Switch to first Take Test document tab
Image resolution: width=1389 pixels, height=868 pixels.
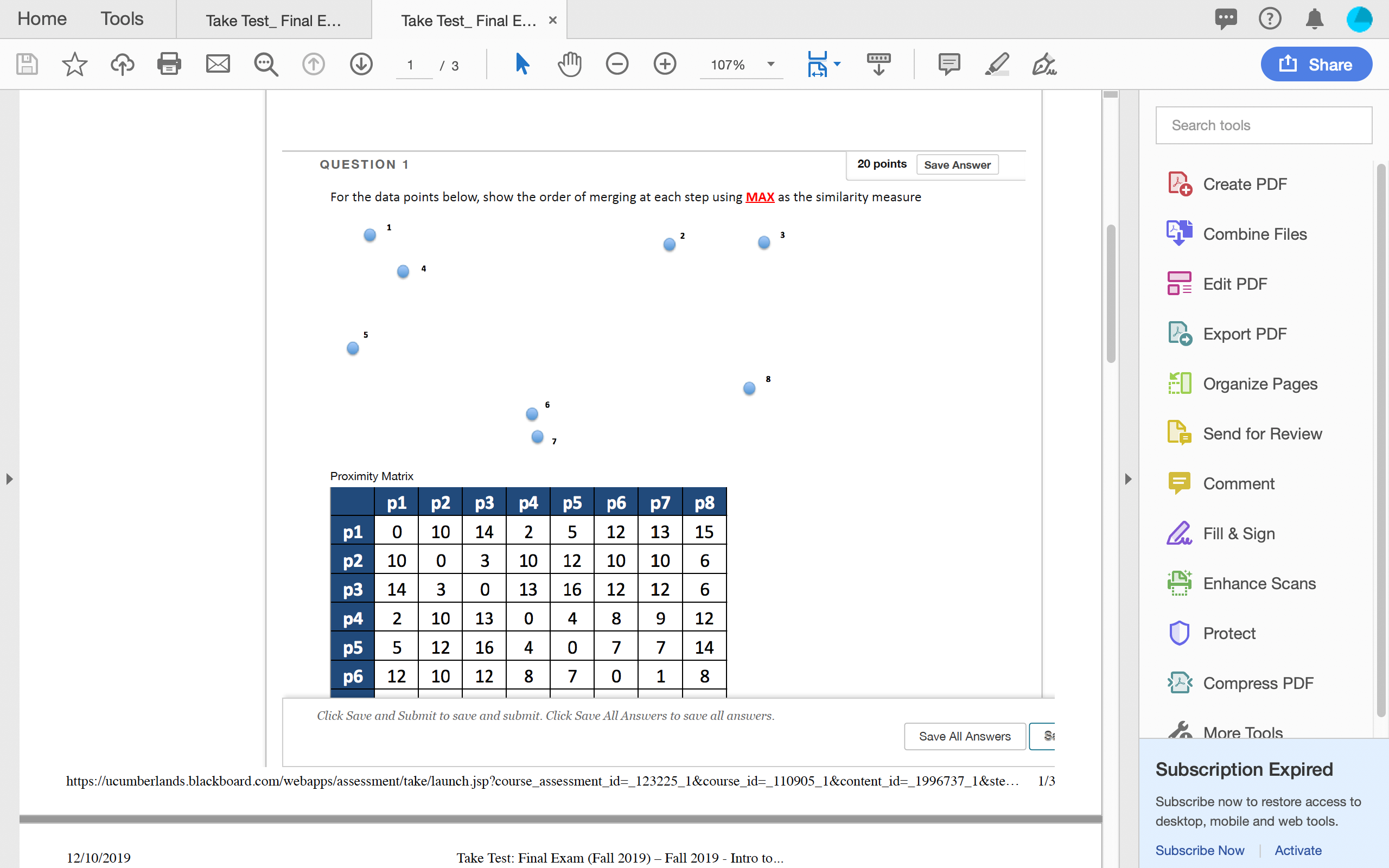274,20
